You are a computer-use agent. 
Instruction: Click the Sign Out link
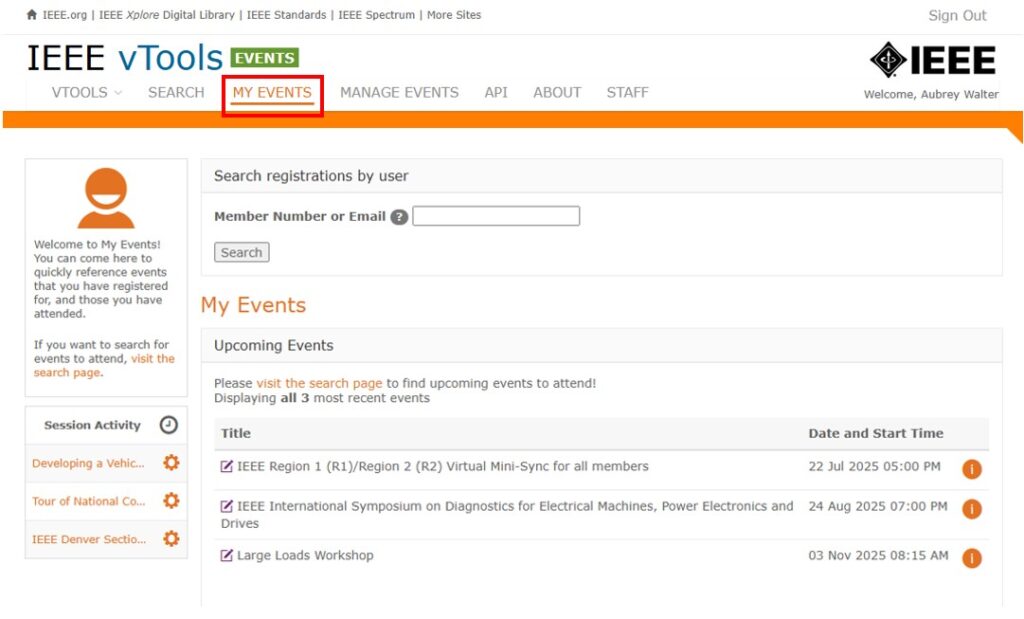pyautogui.click(x=957, y=16)
